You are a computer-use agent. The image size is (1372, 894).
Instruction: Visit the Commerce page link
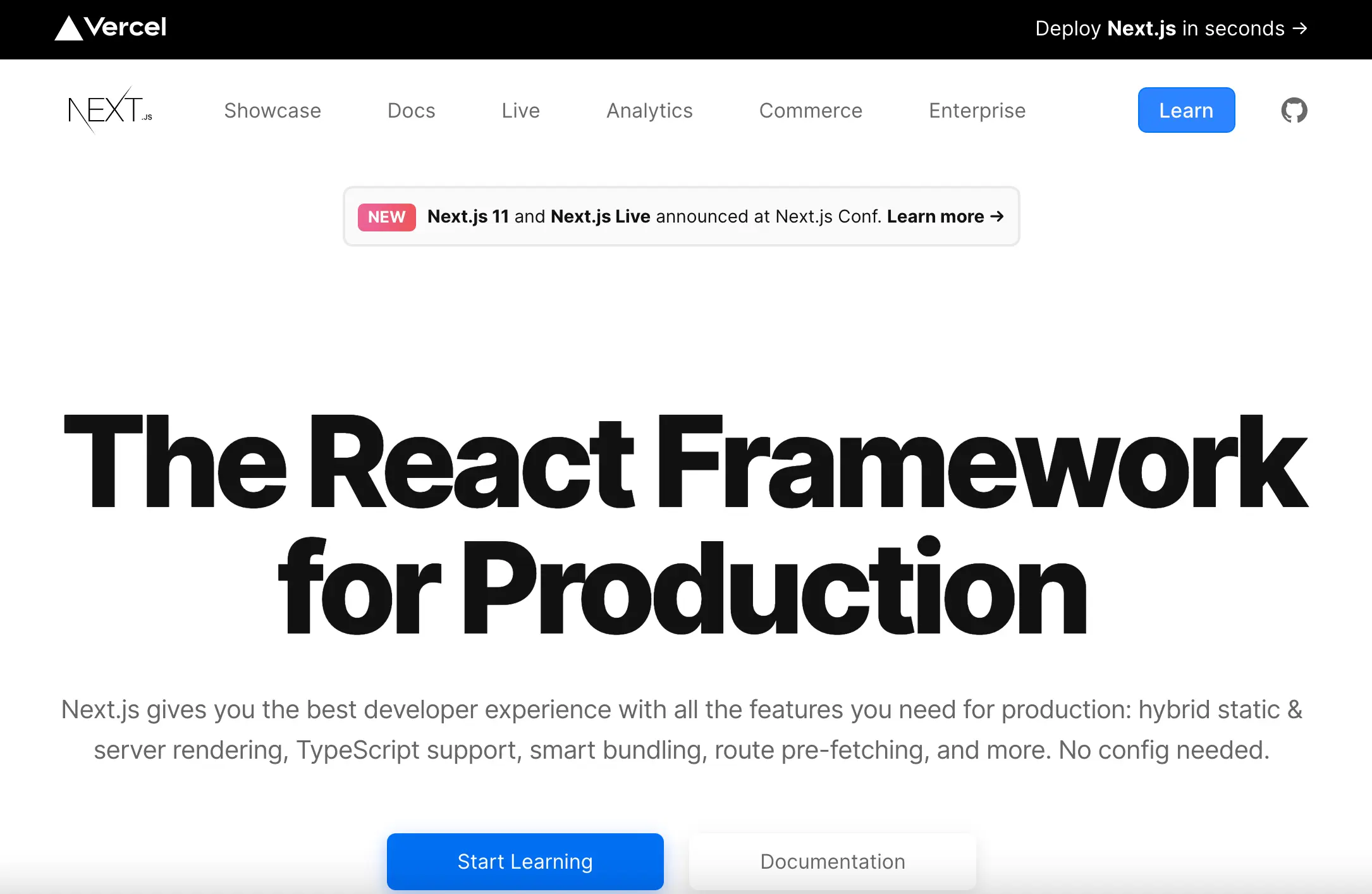tap(811, 110)
